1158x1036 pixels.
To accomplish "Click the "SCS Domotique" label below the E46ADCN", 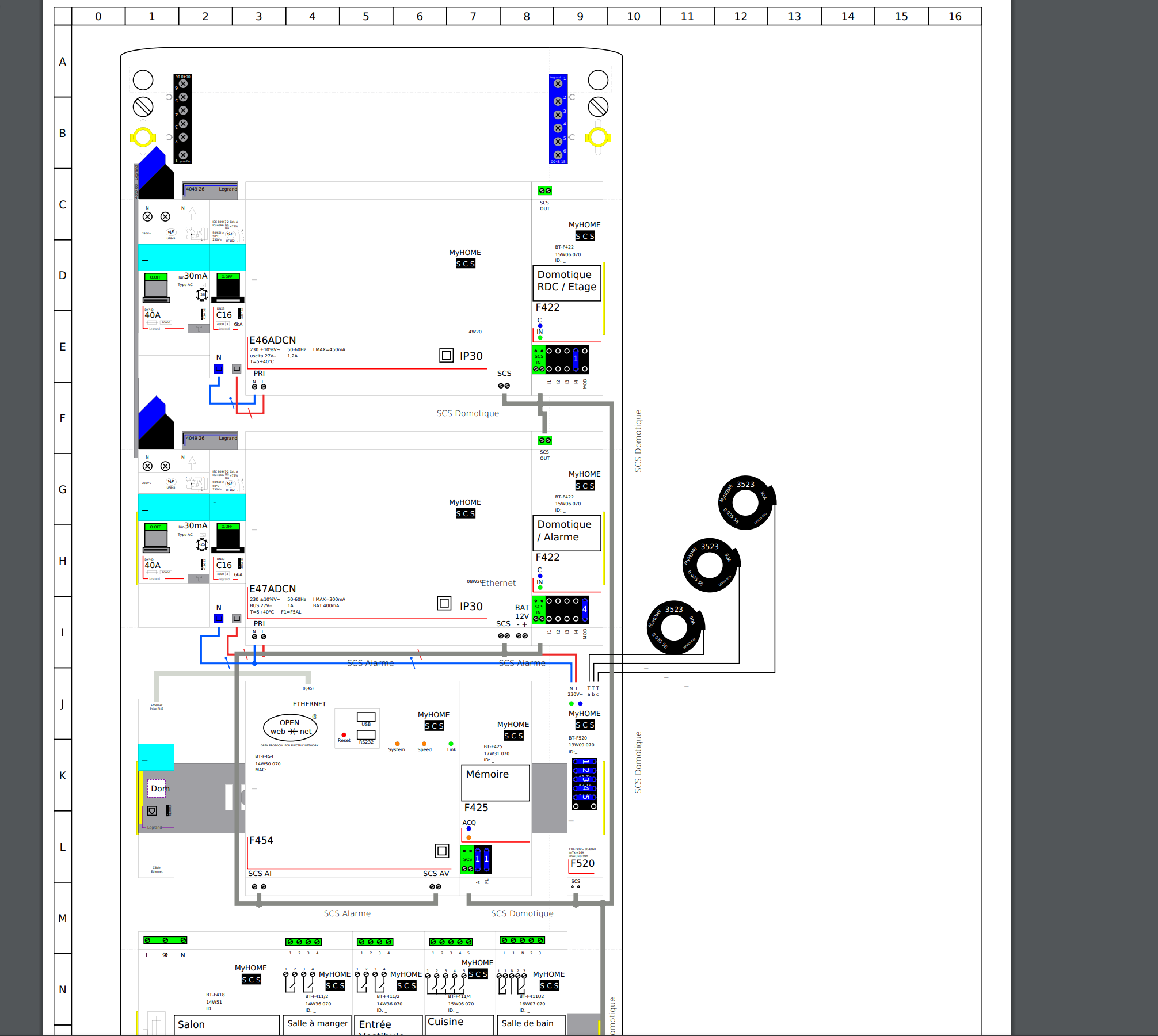I will pos(468,413).
